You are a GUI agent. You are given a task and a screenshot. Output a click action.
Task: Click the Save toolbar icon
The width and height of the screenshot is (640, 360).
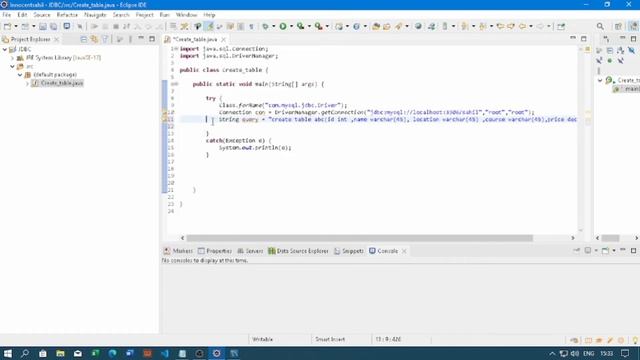tap(43, 26)
